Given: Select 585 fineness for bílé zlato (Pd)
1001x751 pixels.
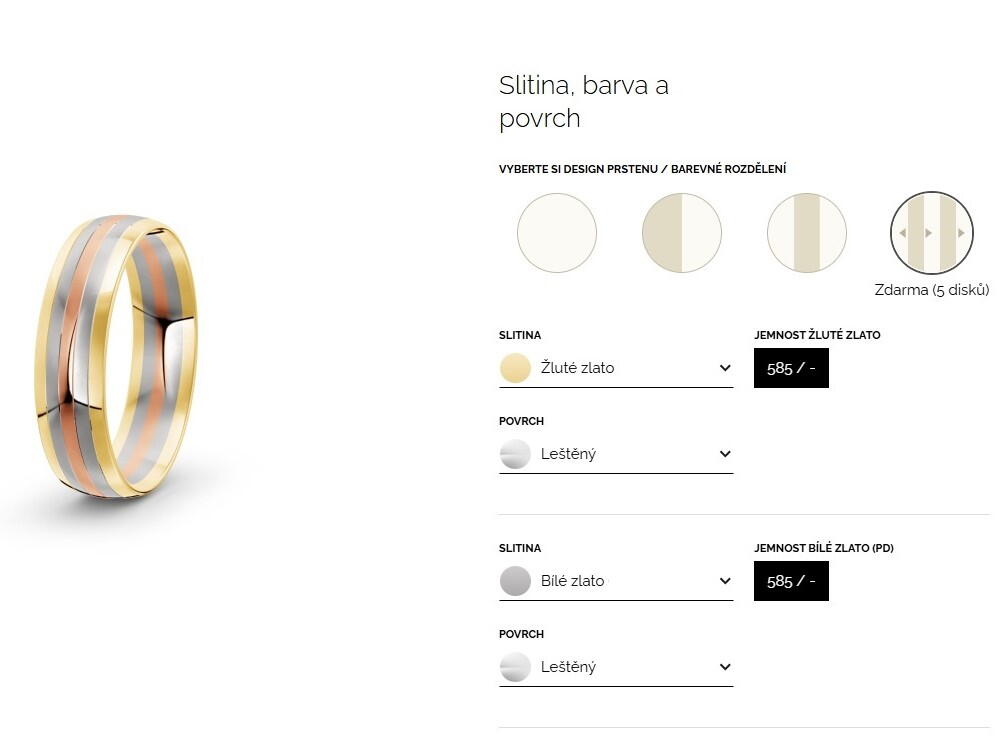Looking at the screenshot, I should (x=791, y=581).
